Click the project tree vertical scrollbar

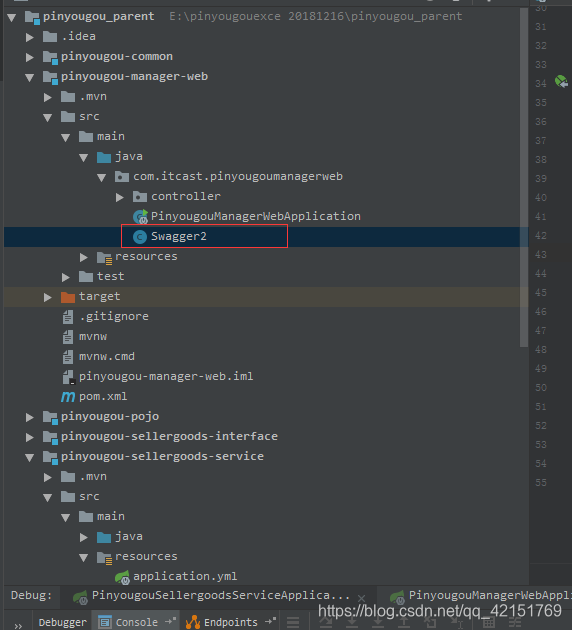[x=523, y=177]
